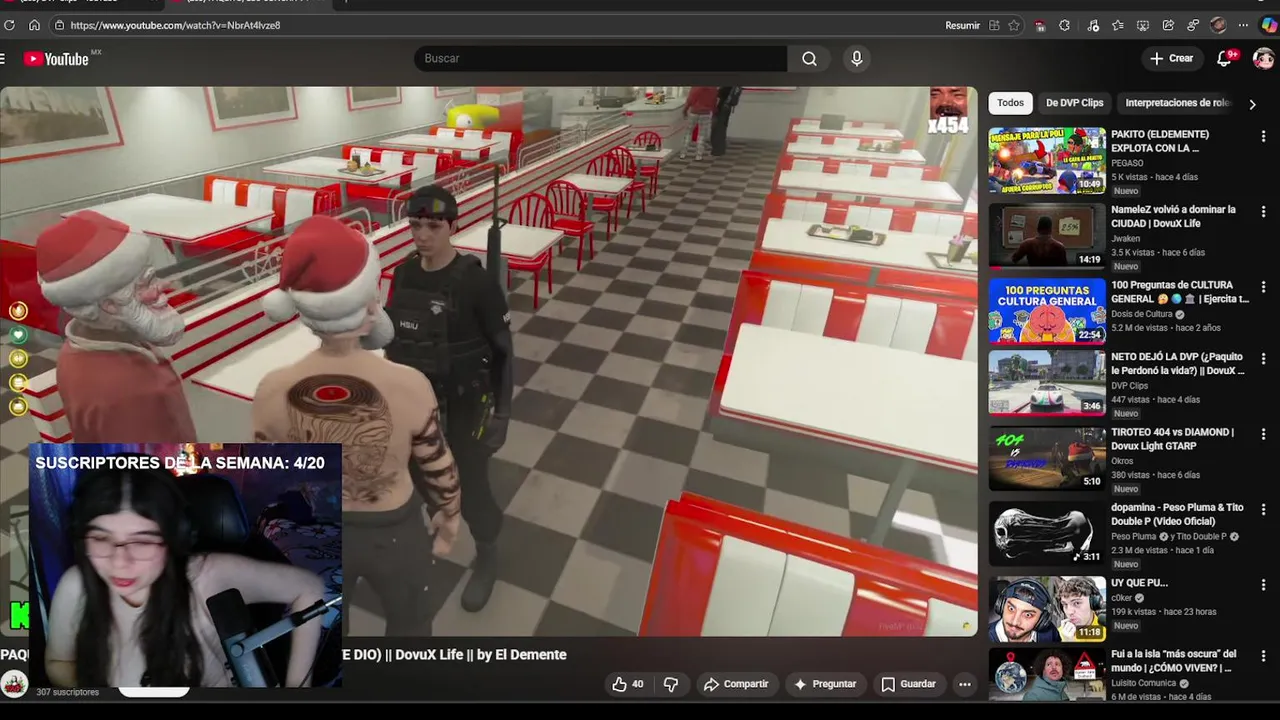Open options menu for TIROTEO 404 video
This screenshot has height=720, width=1280.
pos(1263,434)
